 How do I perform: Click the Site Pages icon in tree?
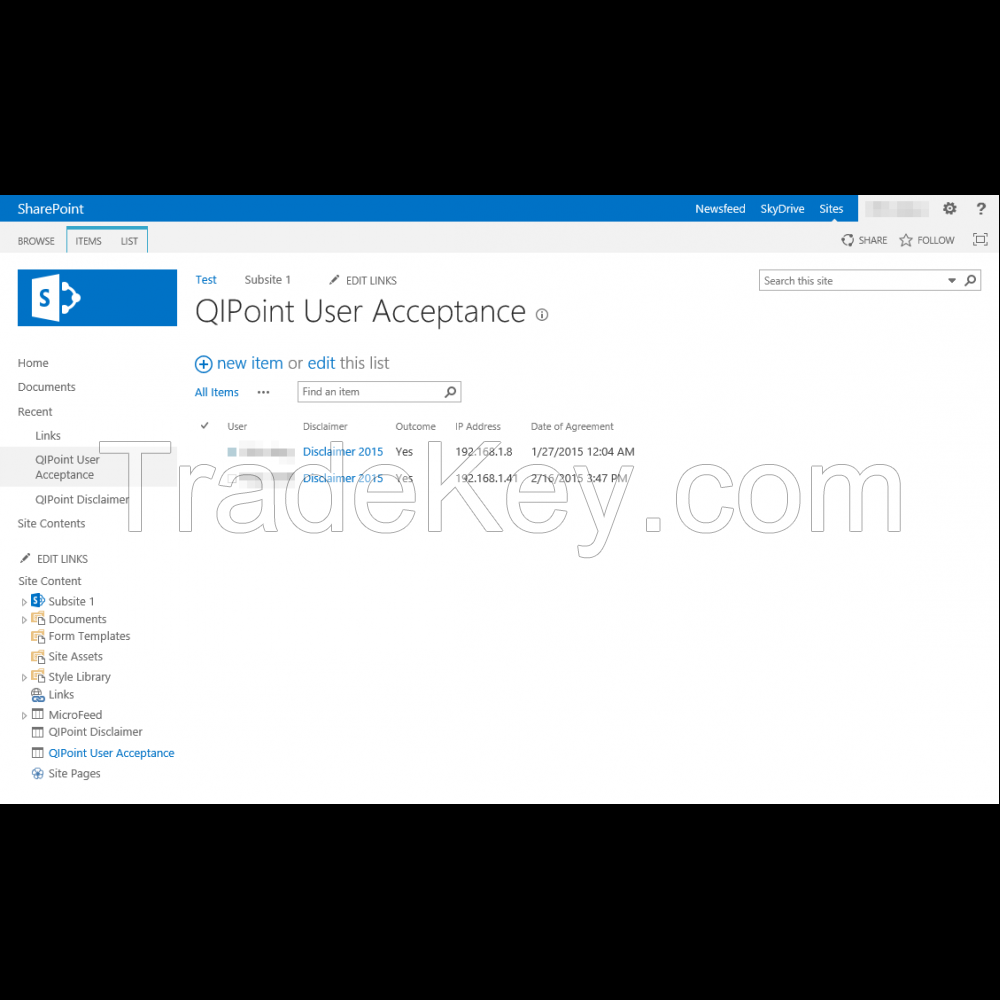tap(38, 774)
